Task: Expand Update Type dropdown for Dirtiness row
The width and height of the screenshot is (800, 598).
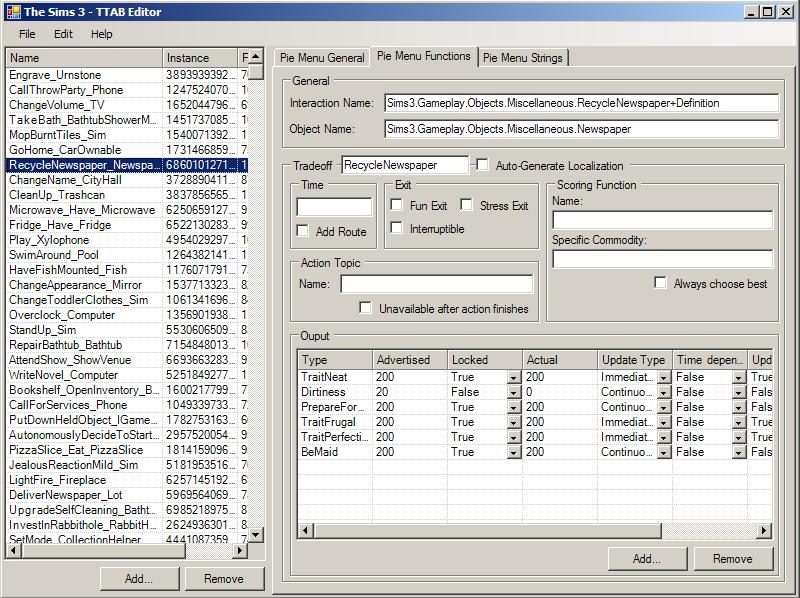Action: (664, 392)
